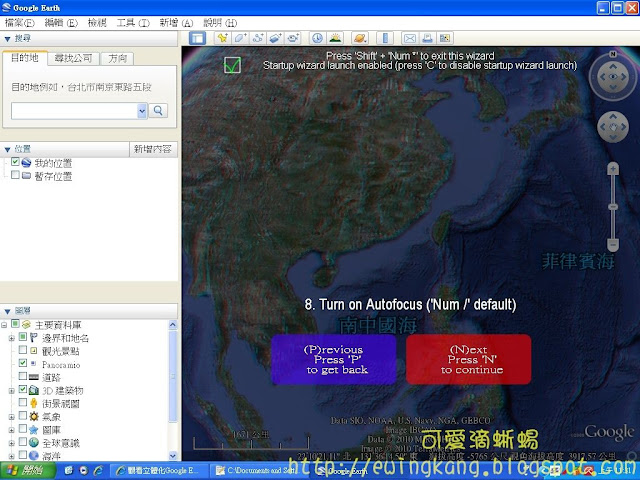Click the 新增內容 button

pyautogui.click(x=153, y=149)
